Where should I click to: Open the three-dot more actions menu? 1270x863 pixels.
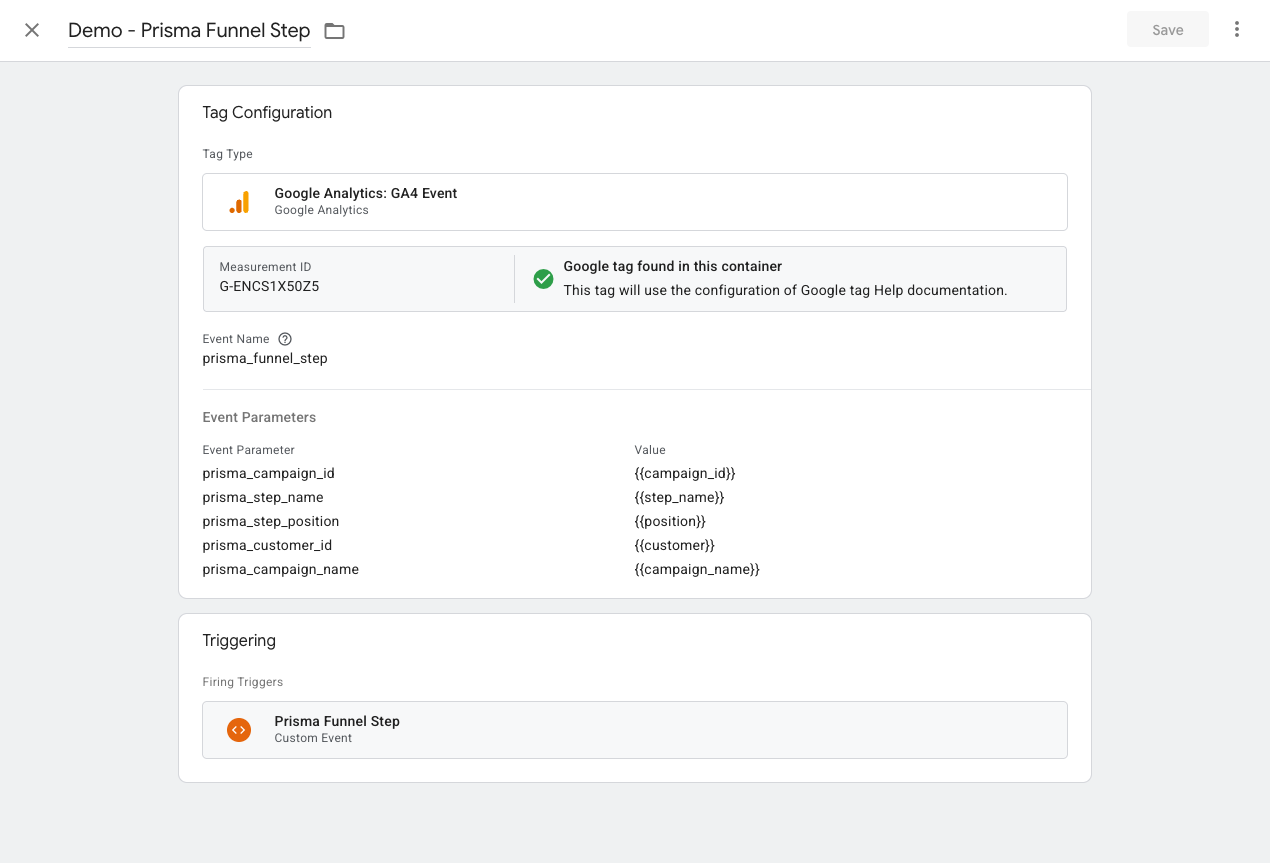point(1237,30)
